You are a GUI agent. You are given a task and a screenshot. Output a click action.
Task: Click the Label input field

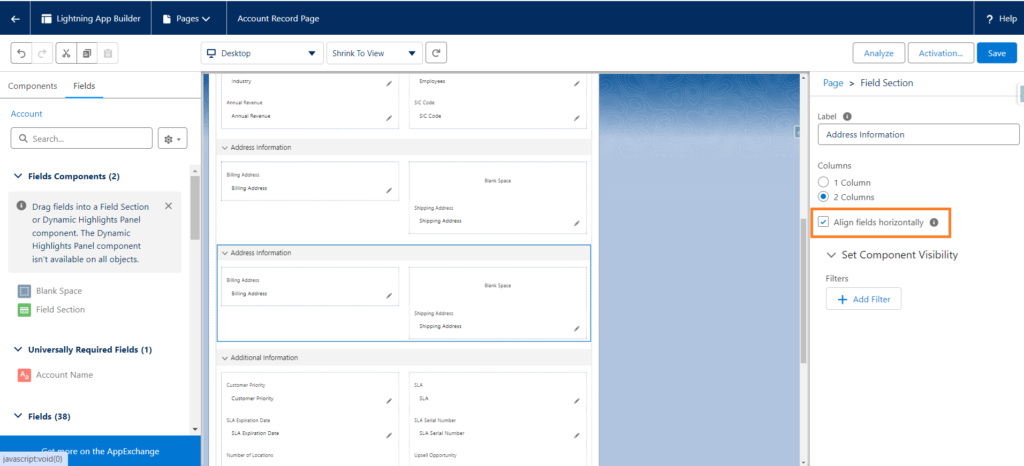[918, 134]
